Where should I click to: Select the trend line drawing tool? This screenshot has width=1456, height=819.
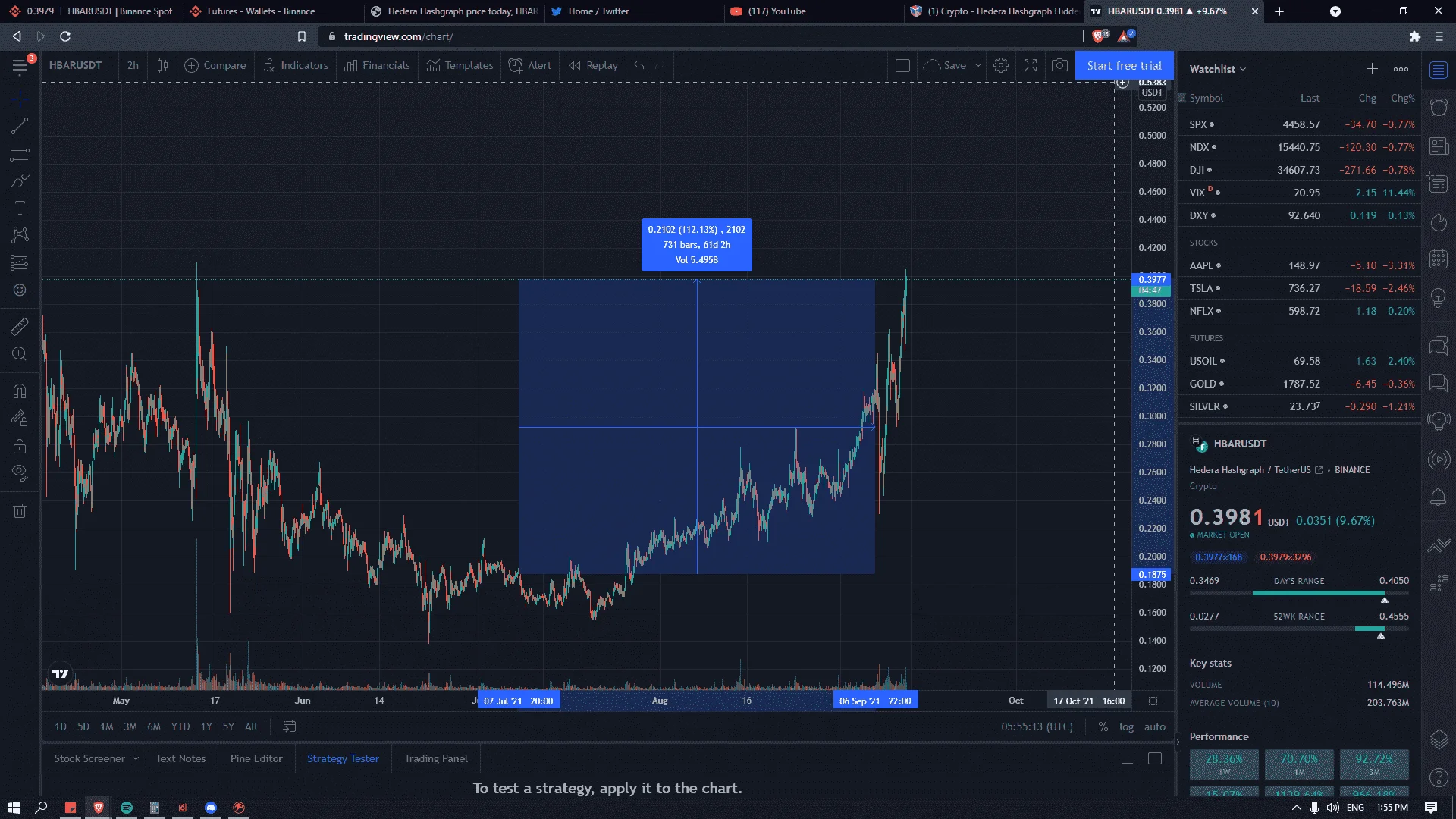(x=20, y=126)
